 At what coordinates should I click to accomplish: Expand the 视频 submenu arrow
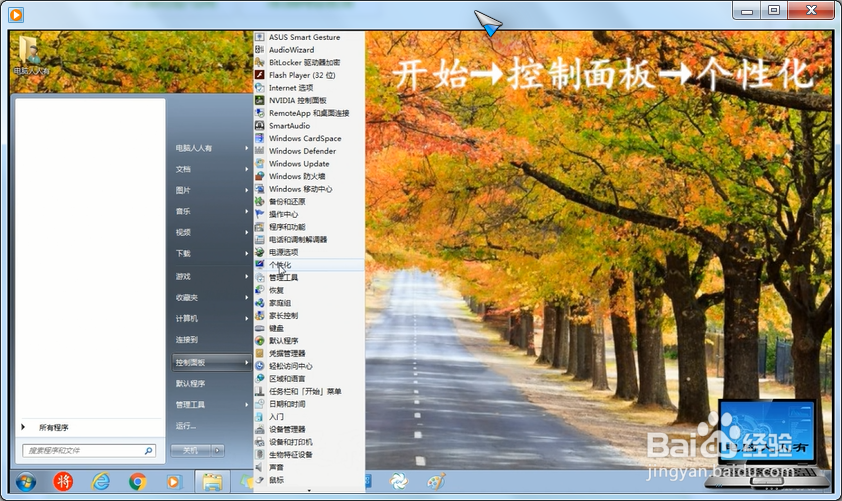246,233
